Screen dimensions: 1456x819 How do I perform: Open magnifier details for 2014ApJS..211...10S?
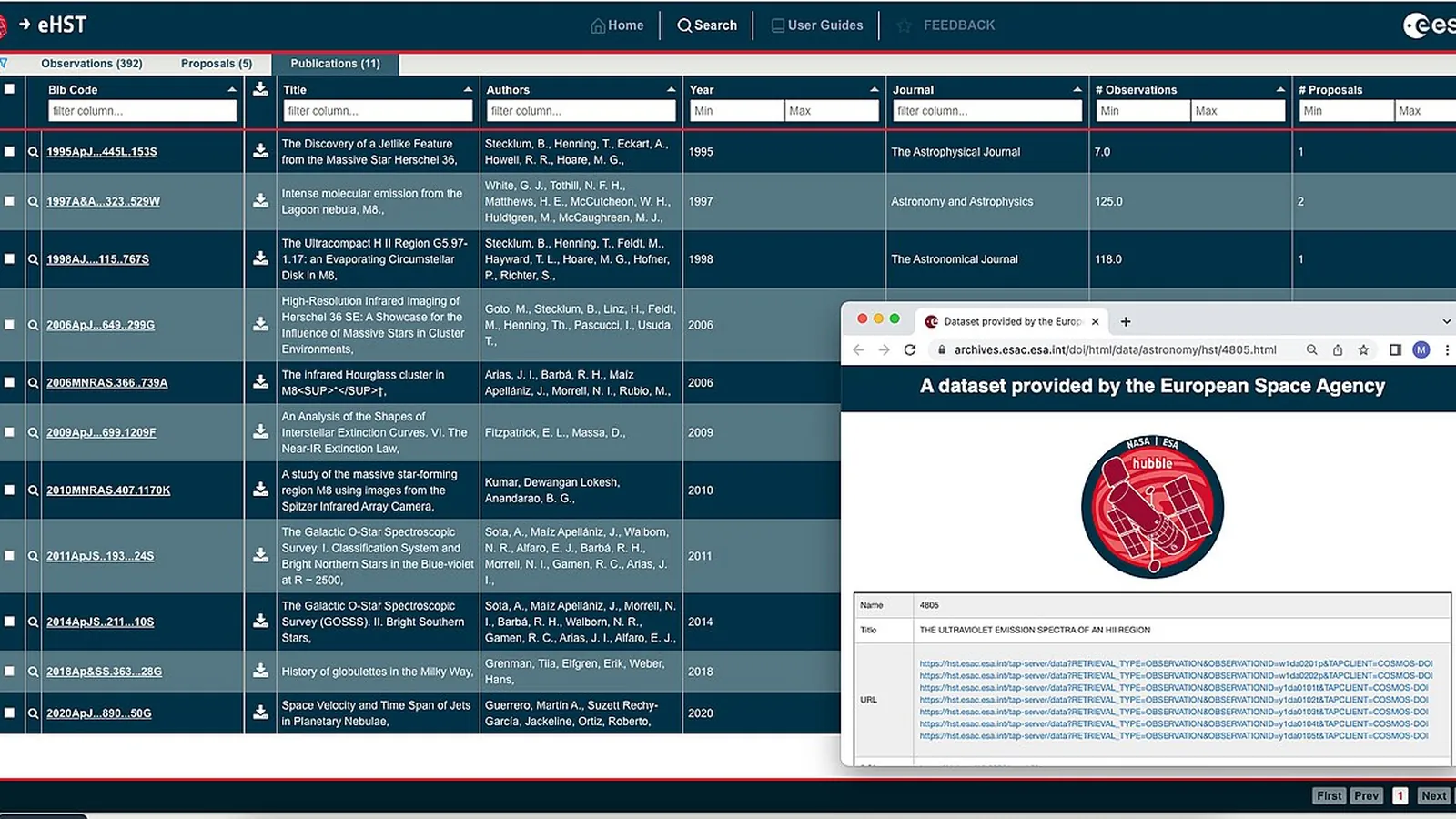point(34,622)
